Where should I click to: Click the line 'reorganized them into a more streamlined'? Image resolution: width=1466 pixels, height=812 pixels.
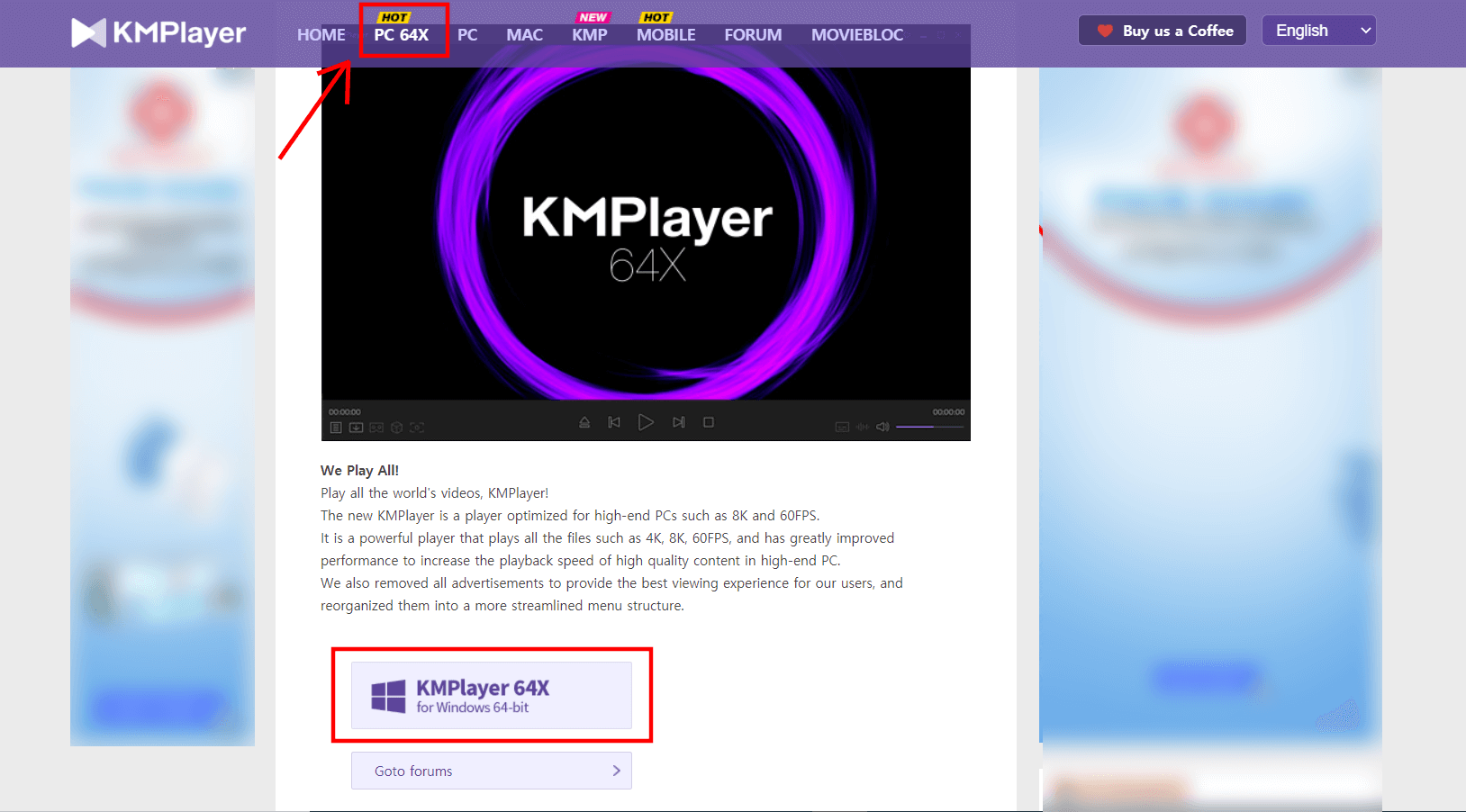click(502, 605)
